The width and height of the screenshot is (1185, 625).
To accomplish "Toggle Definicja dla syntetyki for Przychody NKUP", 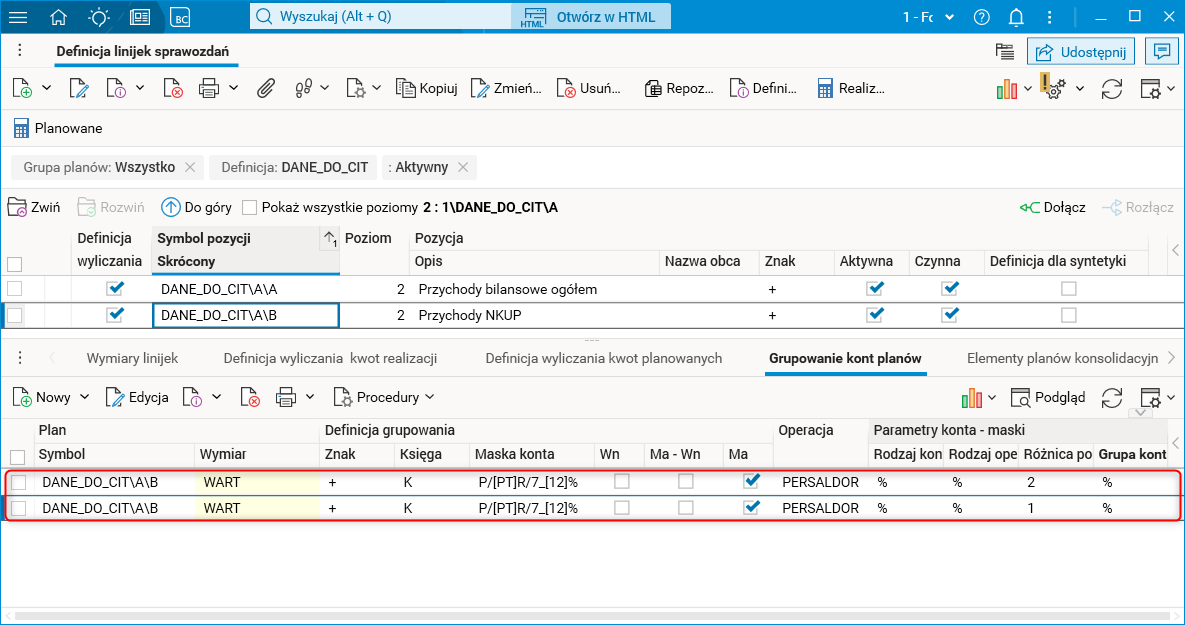I will tap(1068, 315).
